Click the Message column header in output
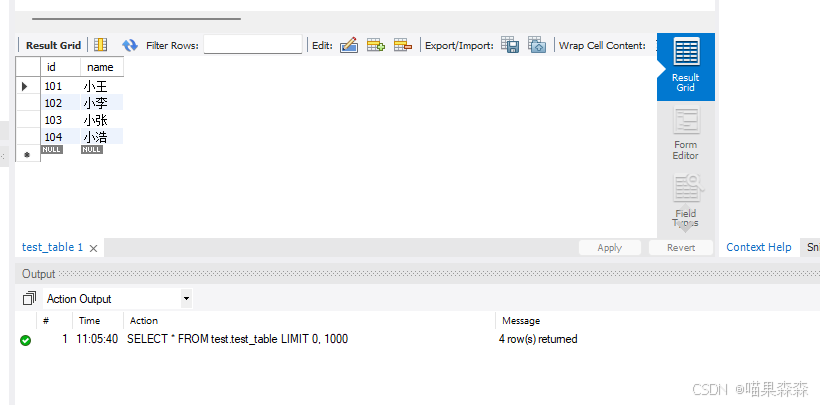 click(x=521, y=321)
